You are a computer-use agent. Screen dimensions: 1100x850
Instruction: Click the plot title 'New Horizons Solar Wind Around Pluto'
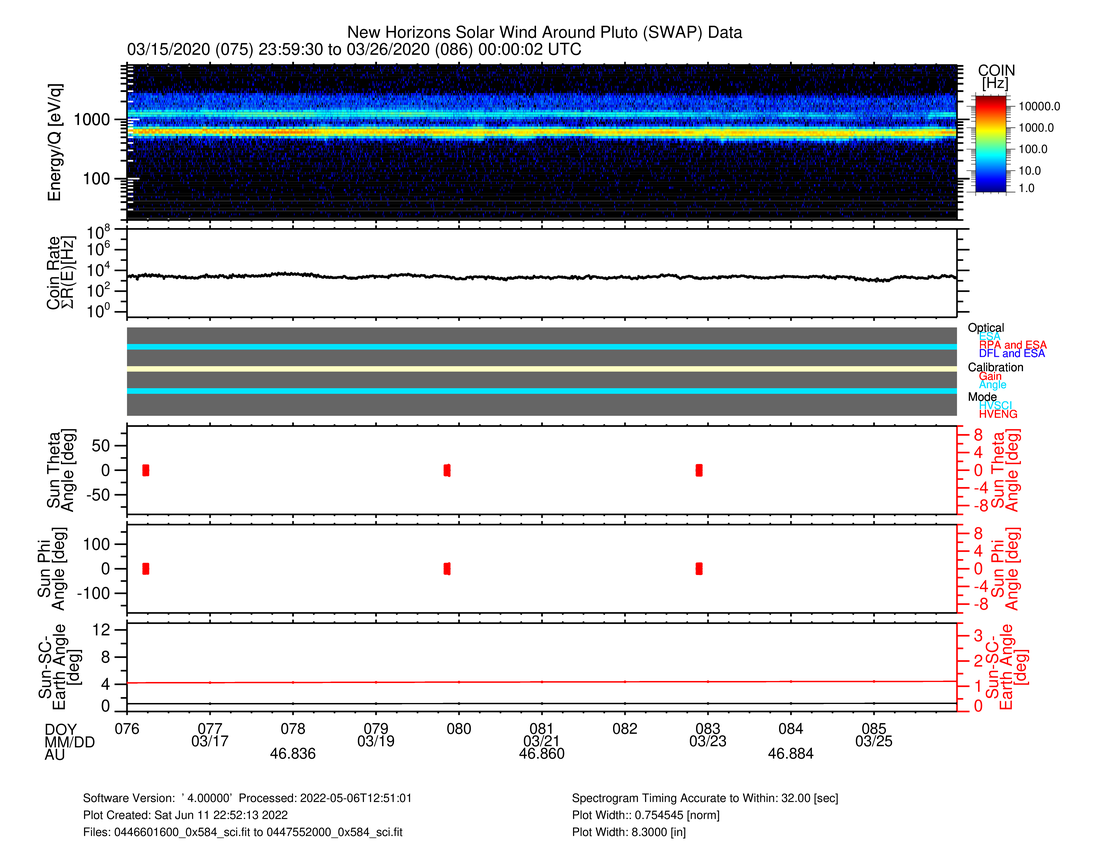coord(545,33)
